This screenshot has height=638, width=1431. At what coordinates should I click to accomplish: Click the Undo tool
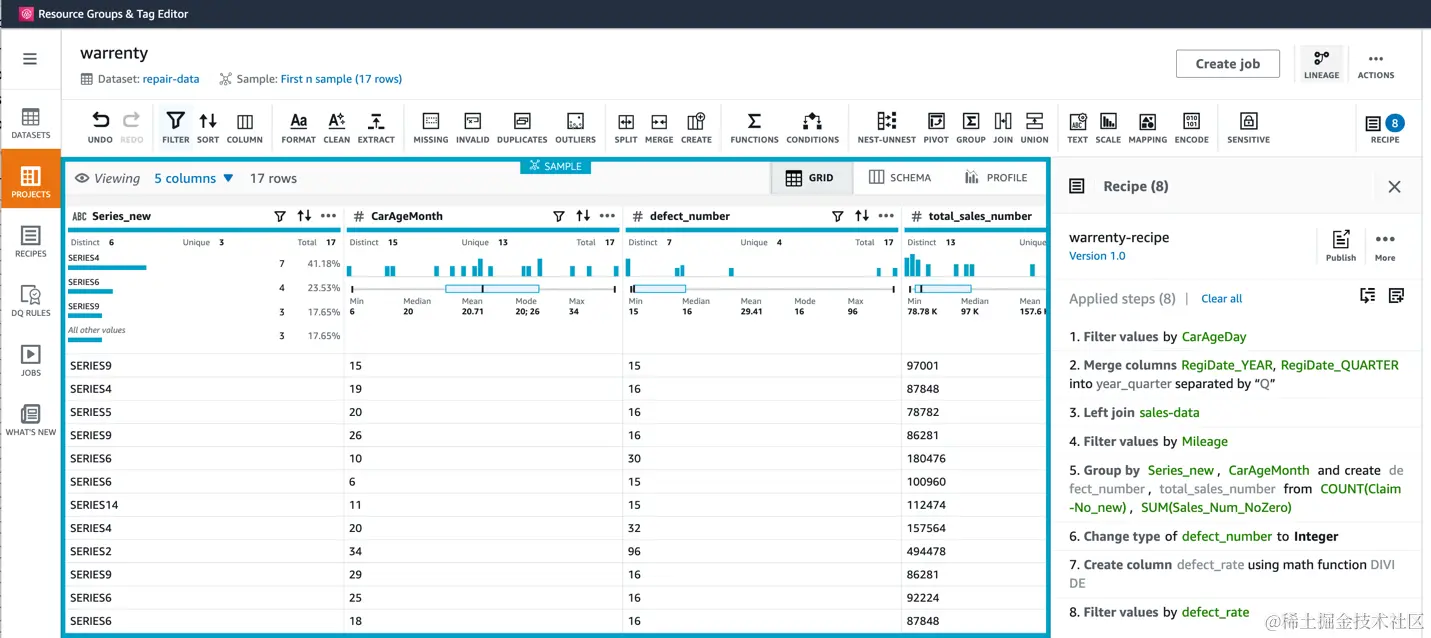100,127
